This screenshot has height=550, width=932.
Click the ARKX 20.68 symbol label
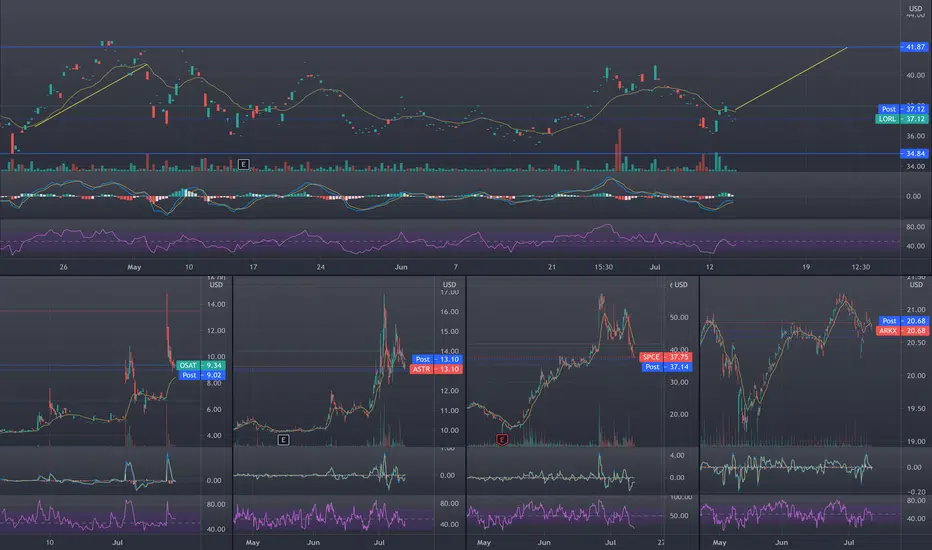point(902,331)
